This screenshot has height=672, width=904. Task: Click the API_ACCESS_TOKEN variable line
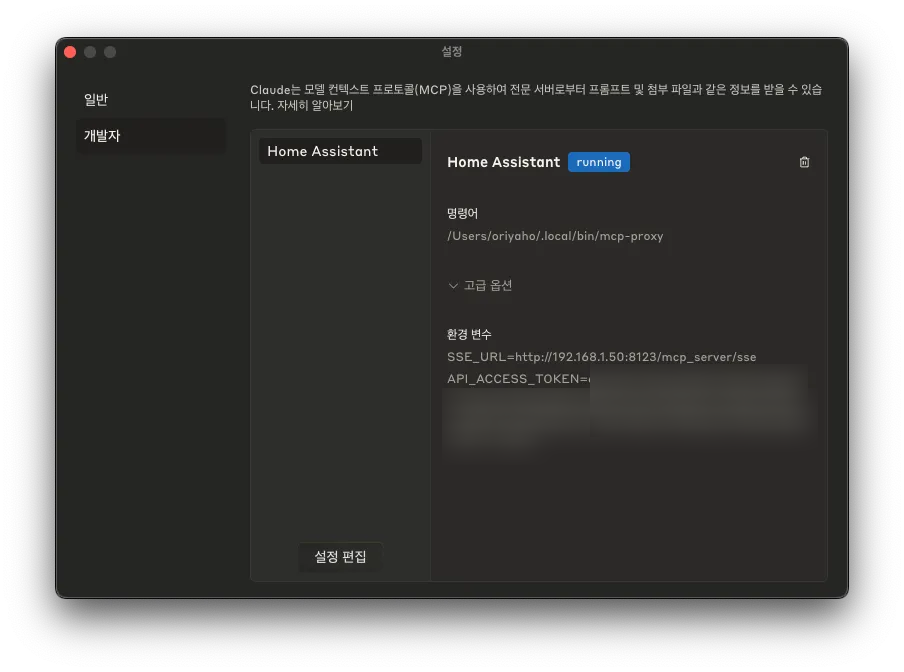pyautogui.click(x=518, y=379)
